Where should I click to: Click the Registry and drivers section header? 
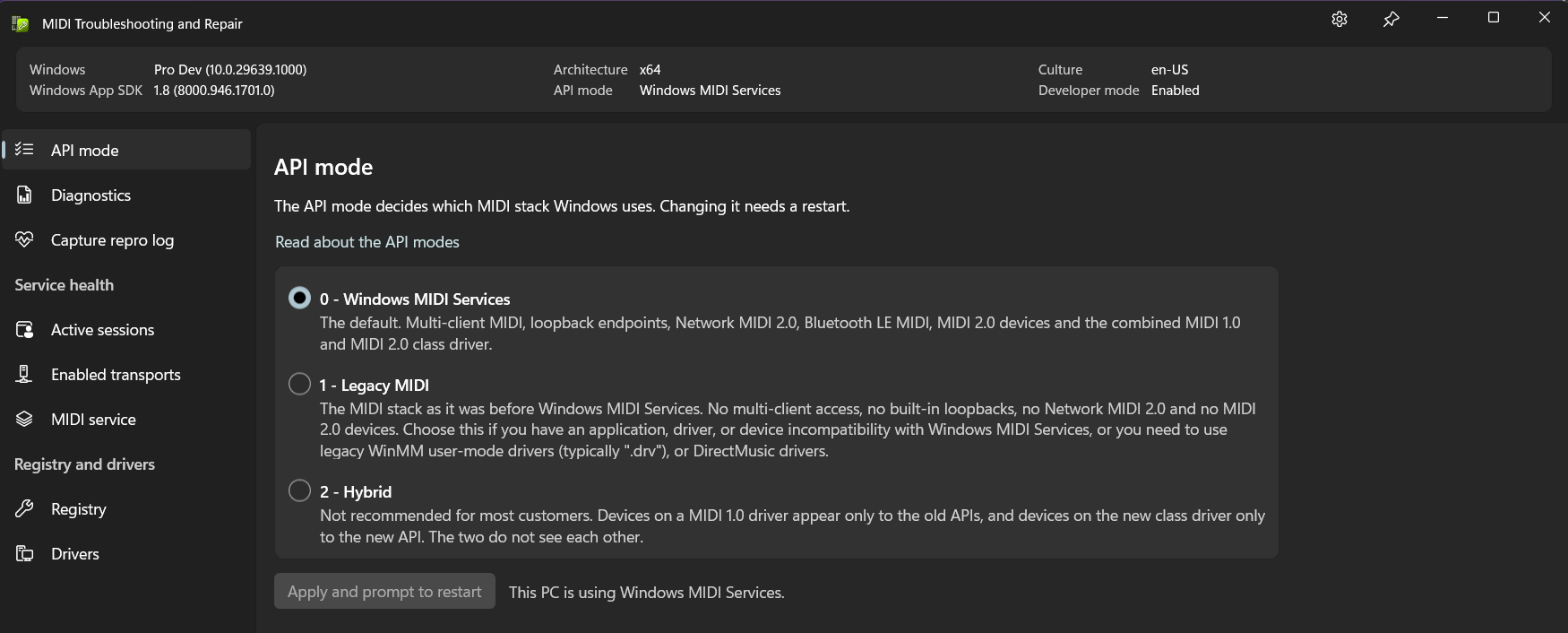pyautogui.click(x=85, y=464)
